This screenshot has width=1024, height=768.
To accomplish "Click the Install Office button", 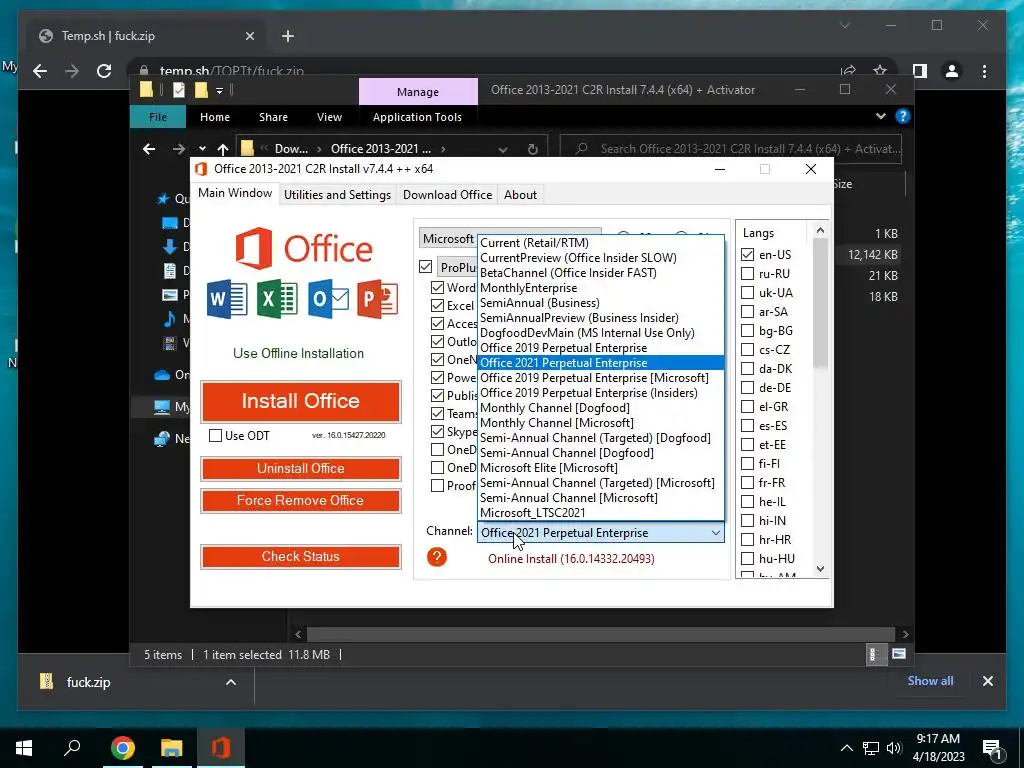I will tap(300, 401).
